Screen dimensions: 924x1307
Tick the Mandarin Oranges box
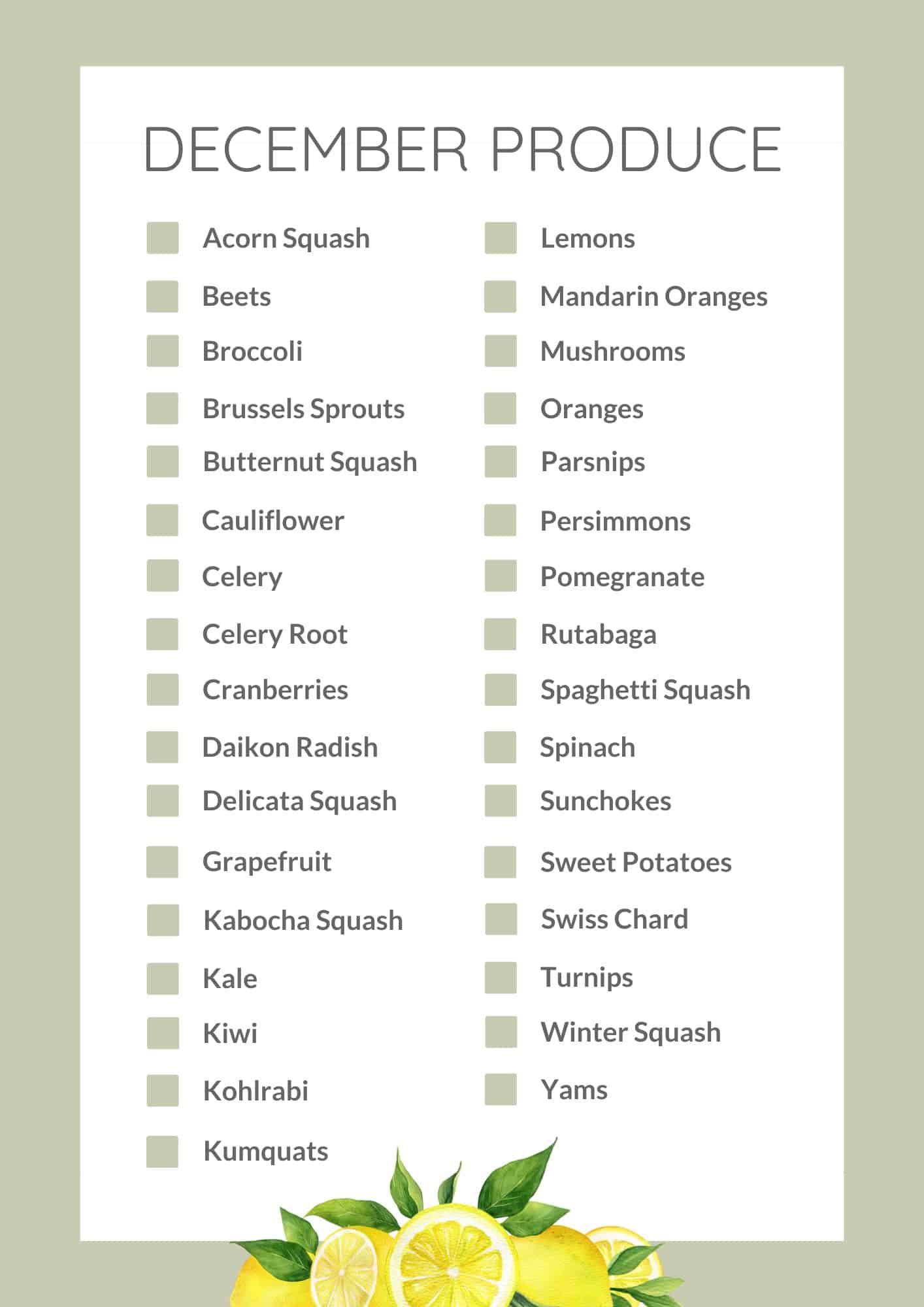(x=501, y=297)
